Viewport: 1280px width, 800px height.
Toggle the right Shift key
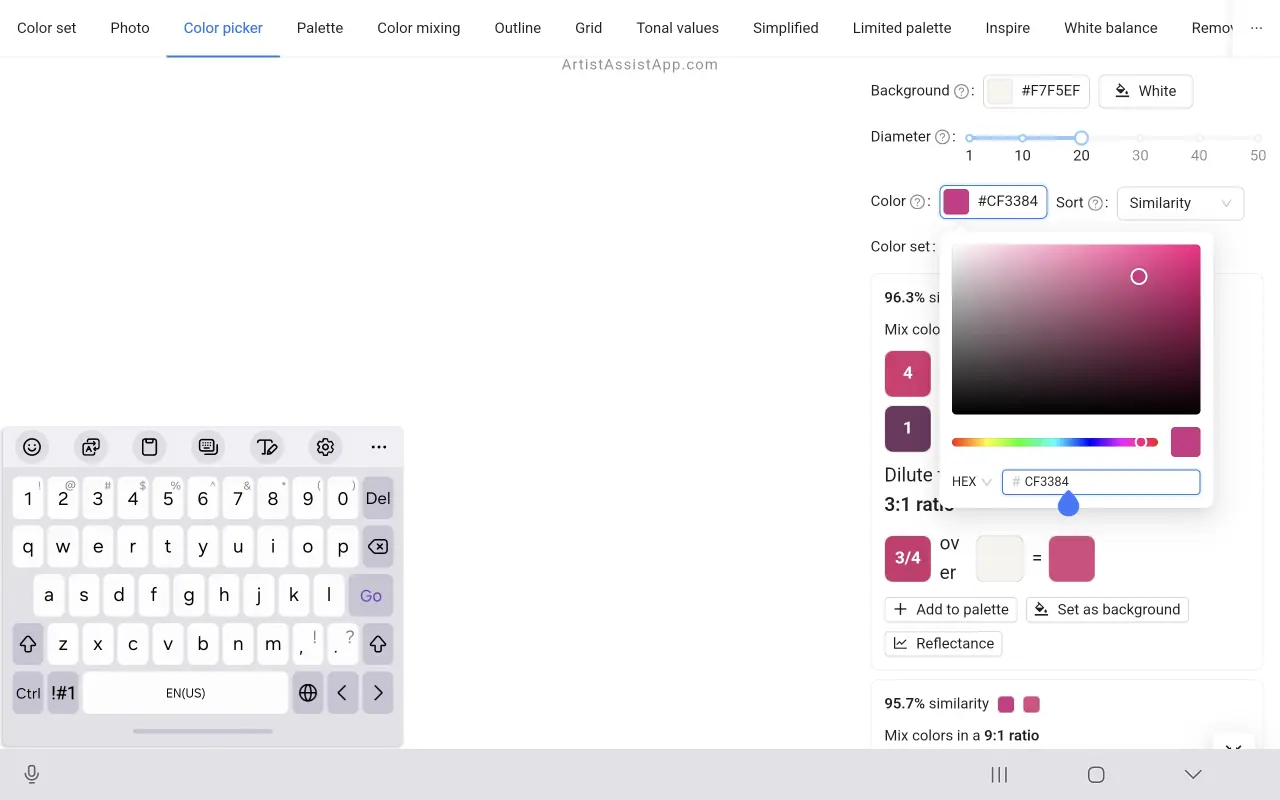pos(377,644)
